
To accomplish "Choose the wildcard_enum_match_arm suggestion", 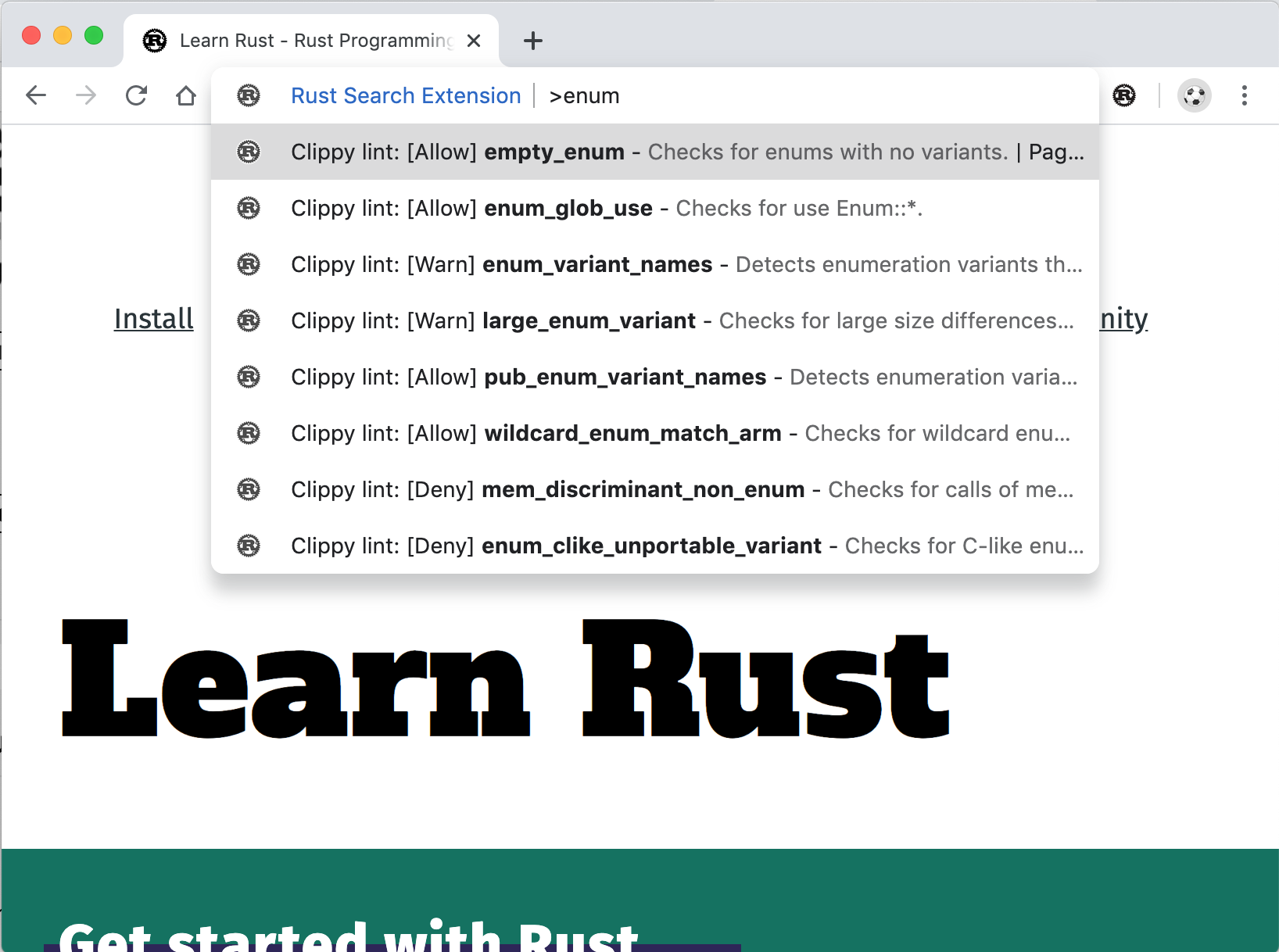I will [x=655, y=433].
